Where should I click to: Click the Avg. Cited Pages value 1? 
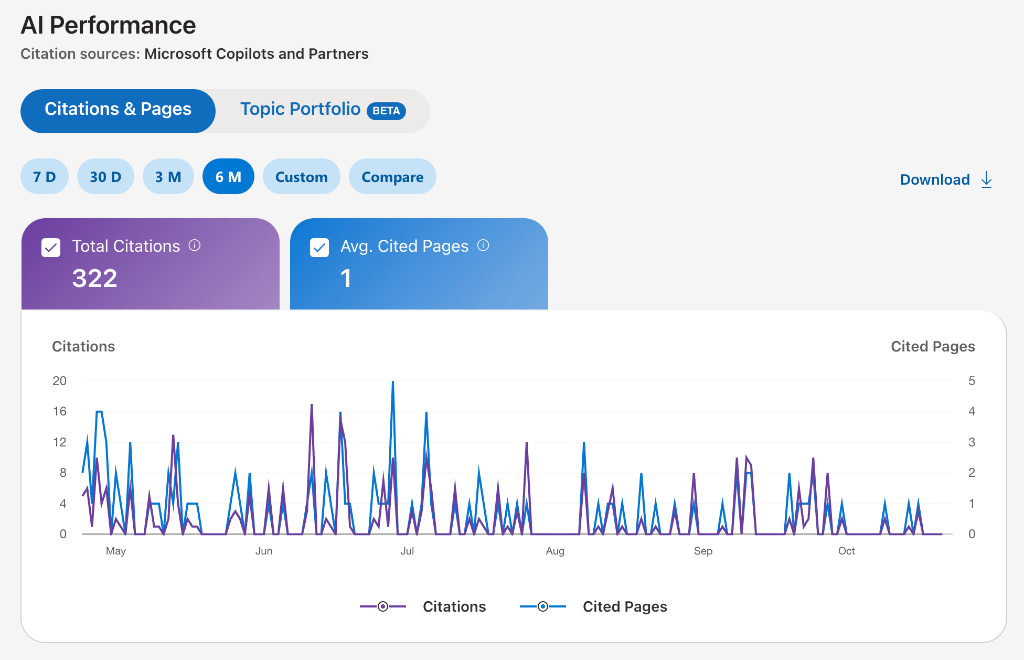pos(345,279)
